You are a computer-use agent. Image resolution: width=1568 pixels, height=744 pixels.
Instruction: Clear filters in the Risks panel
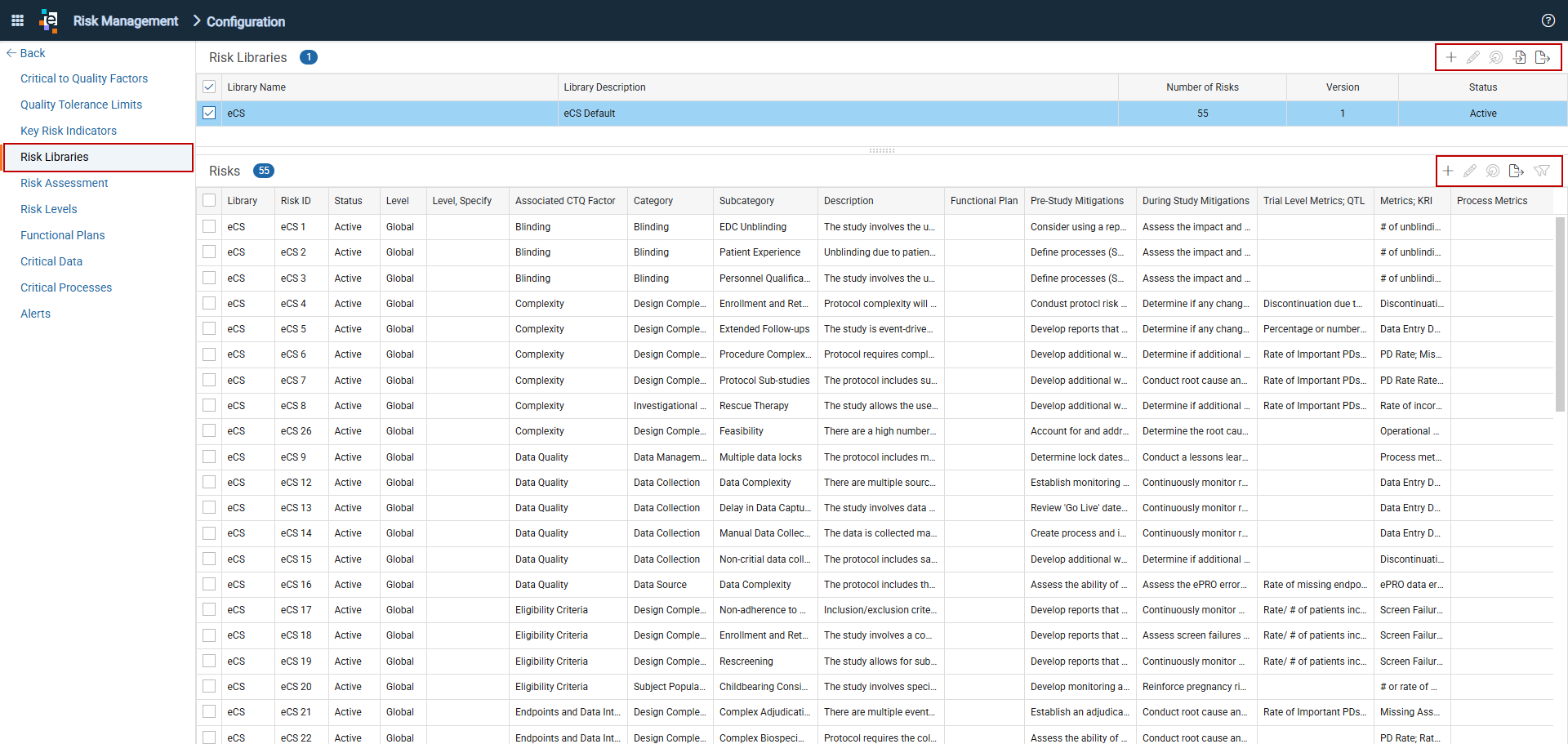pyautogui.click(x=1542, y=171)
